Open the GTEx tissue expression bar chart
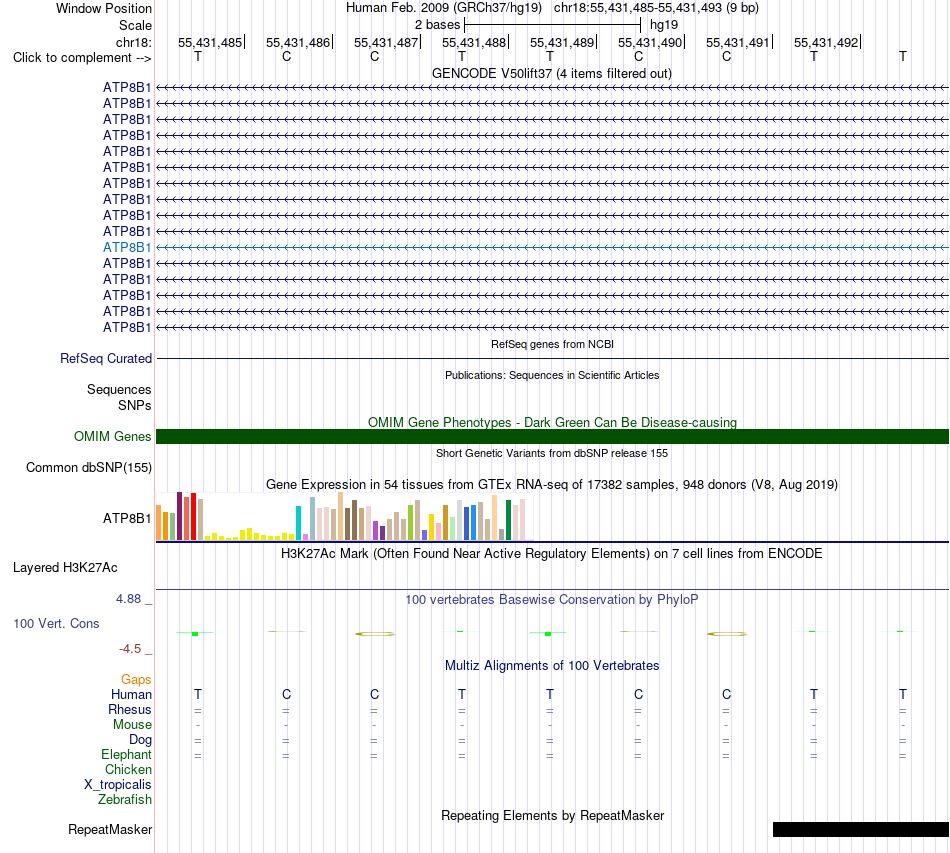Image resolution: width=950 pixels, height=853 pixels. (x=344, y=516)
